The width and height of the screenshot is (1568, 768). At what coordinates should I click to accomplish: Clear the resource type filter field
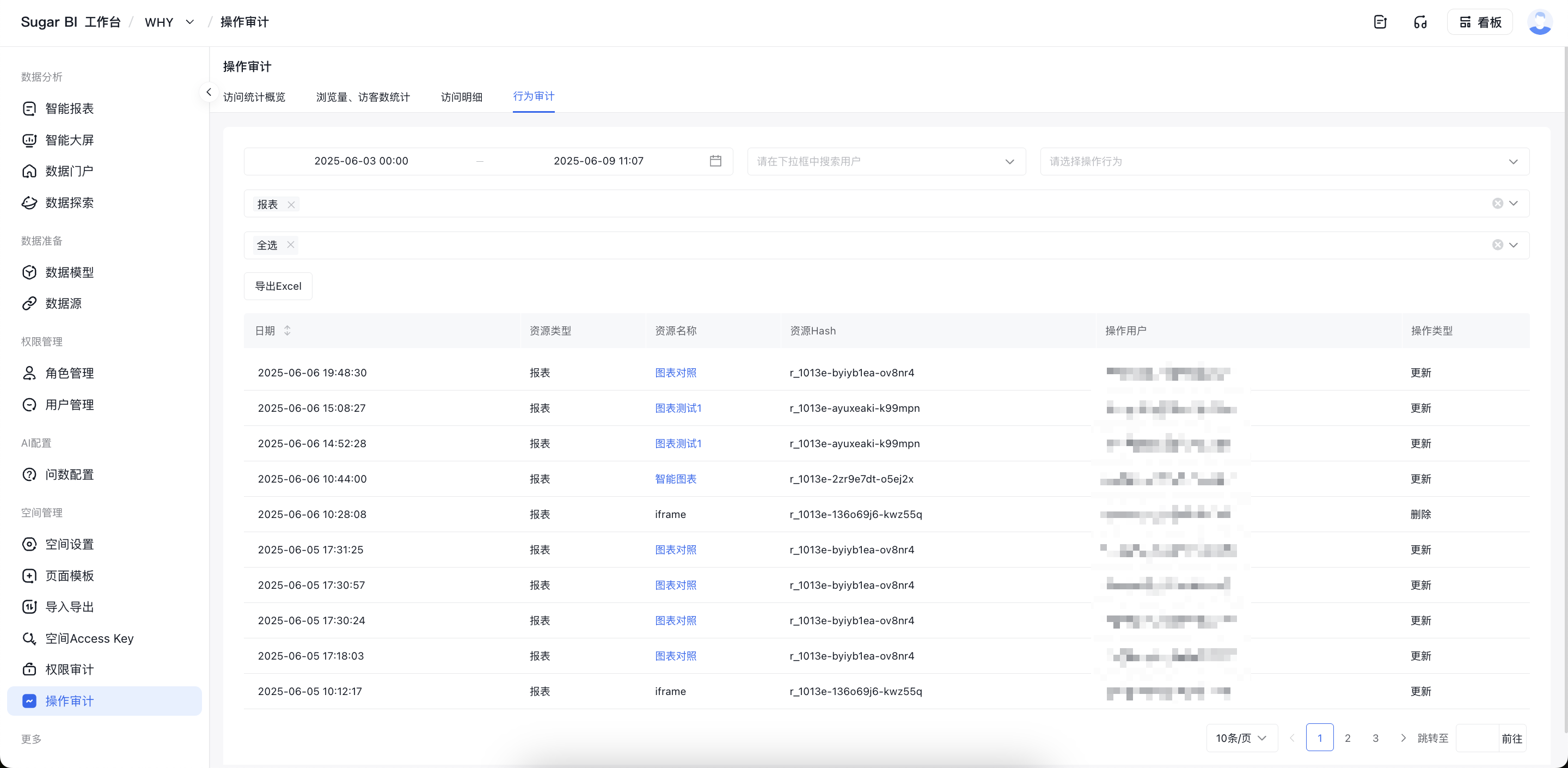[x=1497, y=203]
